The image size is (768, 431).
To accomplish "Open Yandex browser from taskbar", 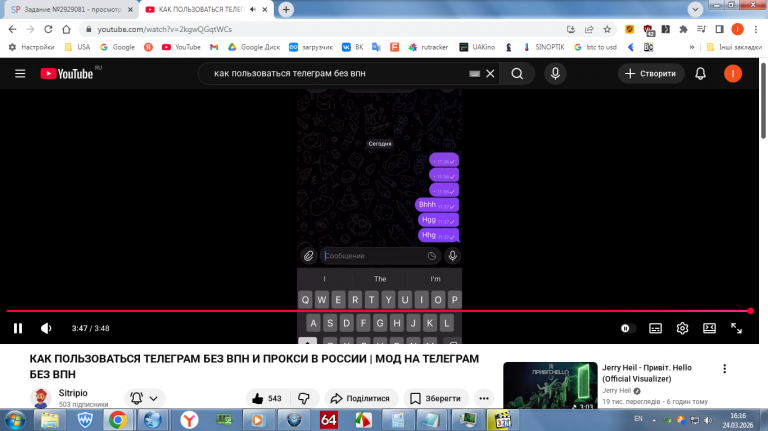I will [189, 420].
